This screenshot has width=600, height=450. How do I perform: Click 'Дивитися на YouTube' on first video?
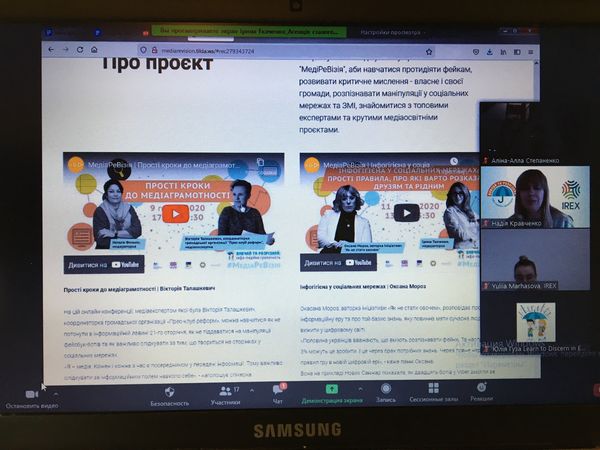(104, 264)
